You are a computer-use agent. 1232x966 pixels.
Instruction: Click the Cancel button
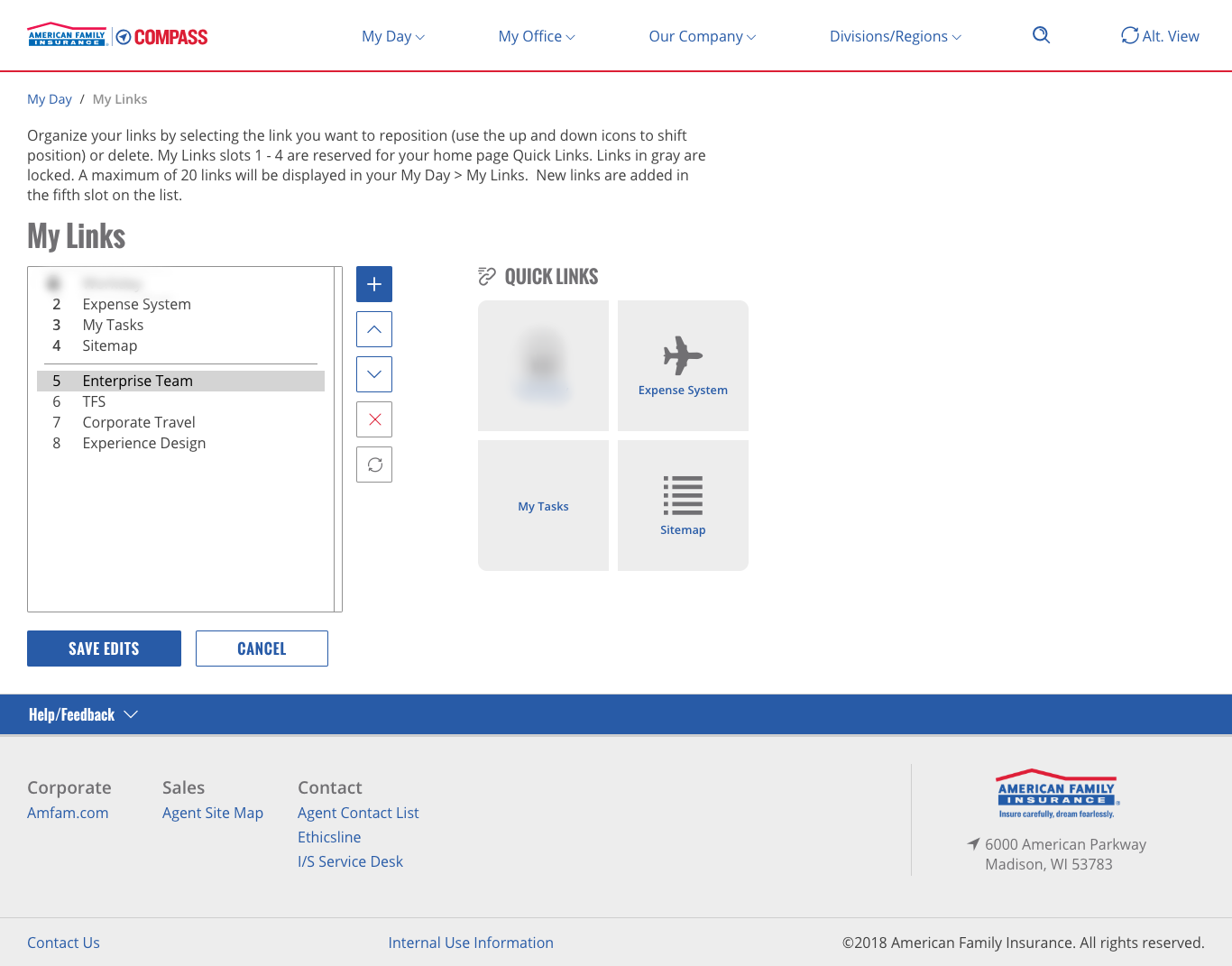coord(262,649)
